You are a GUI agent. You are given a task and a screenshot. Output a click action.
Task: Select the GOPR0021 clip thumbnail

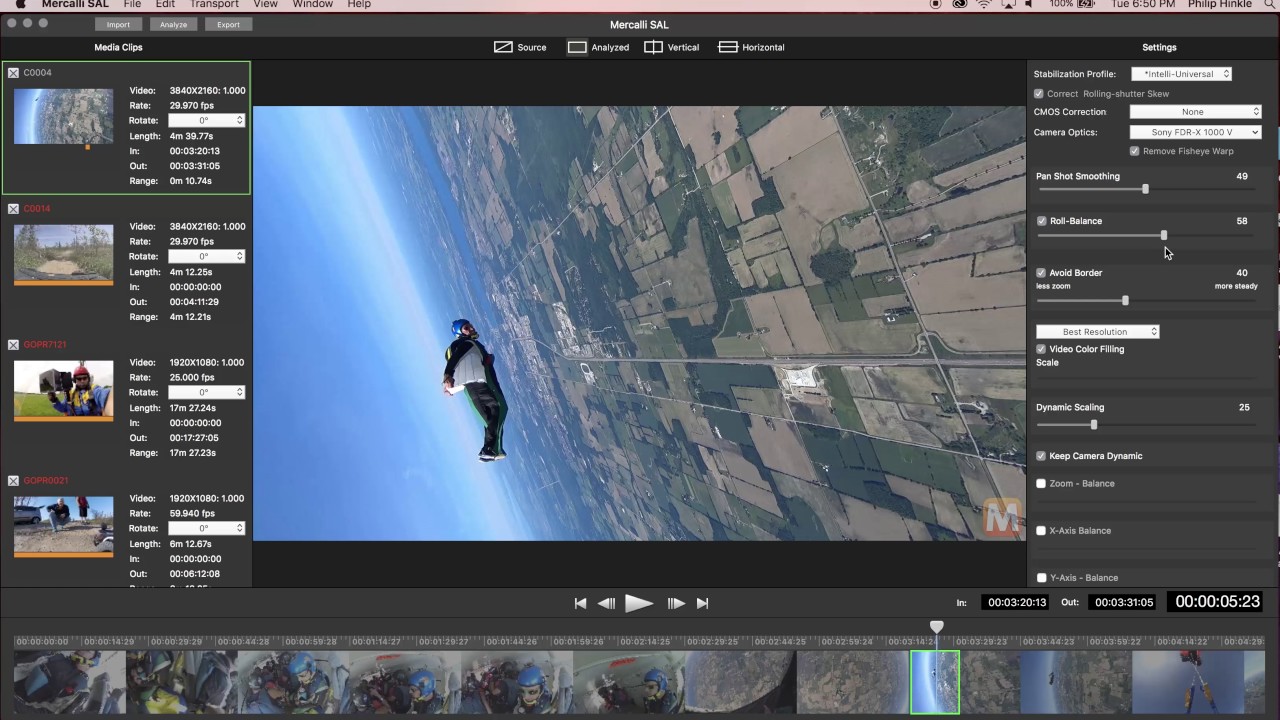pos(64,525)
